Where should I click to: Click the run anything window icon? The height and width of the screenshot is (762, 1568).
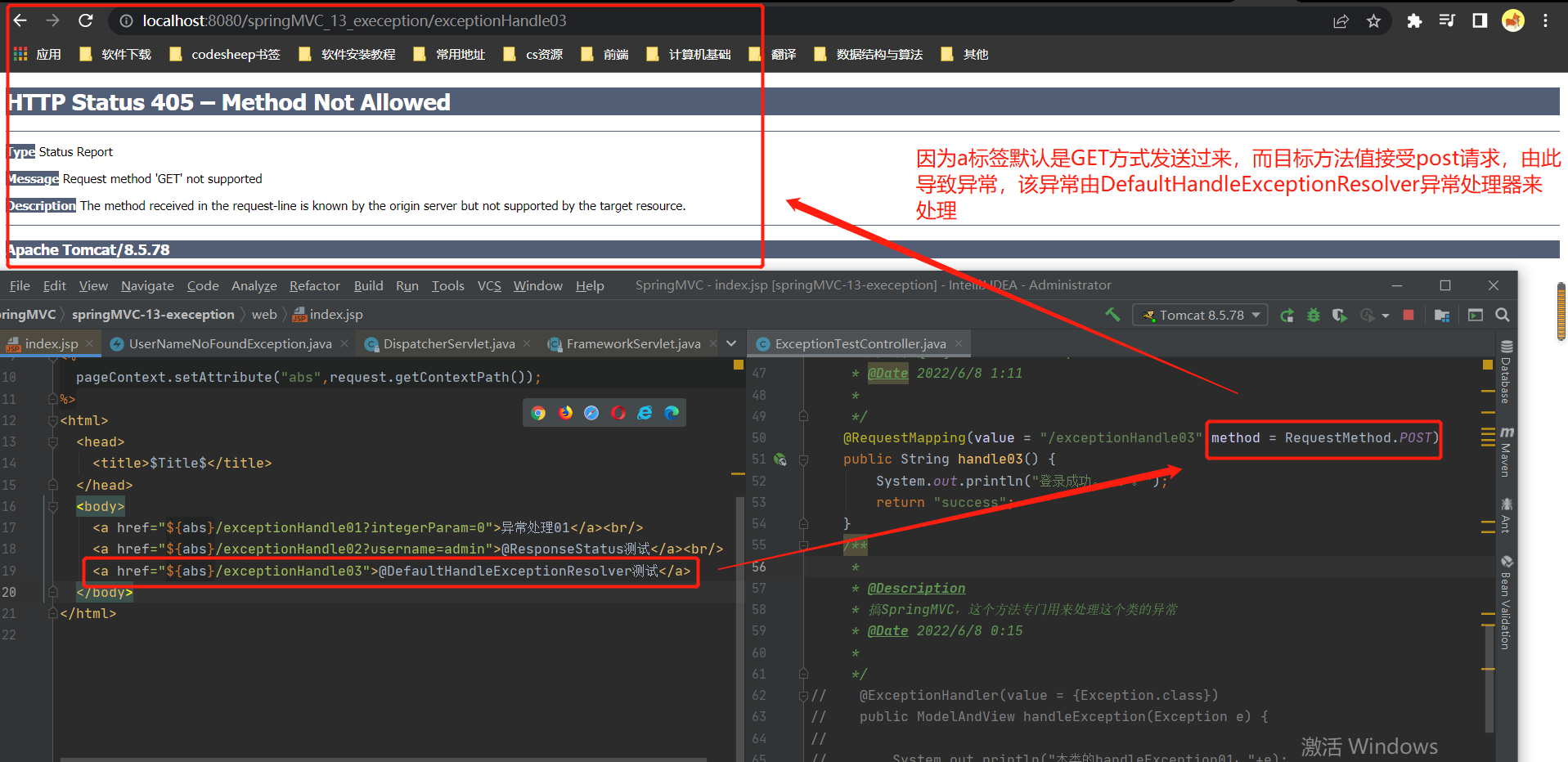pyautogui.click(x=1476, y=315)
